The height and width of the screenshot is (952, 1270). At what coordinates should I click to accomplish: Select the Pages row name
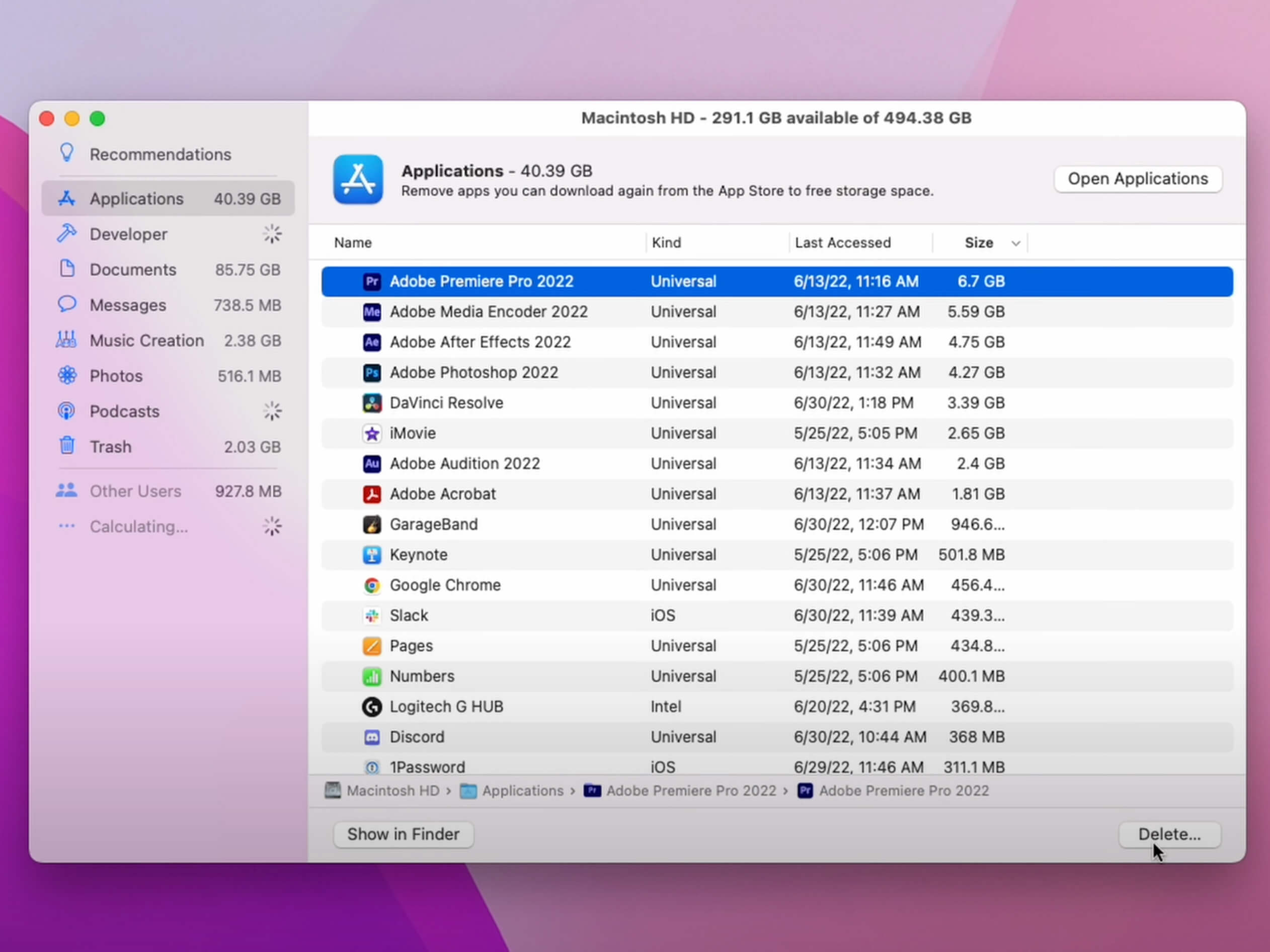(411, 646)
